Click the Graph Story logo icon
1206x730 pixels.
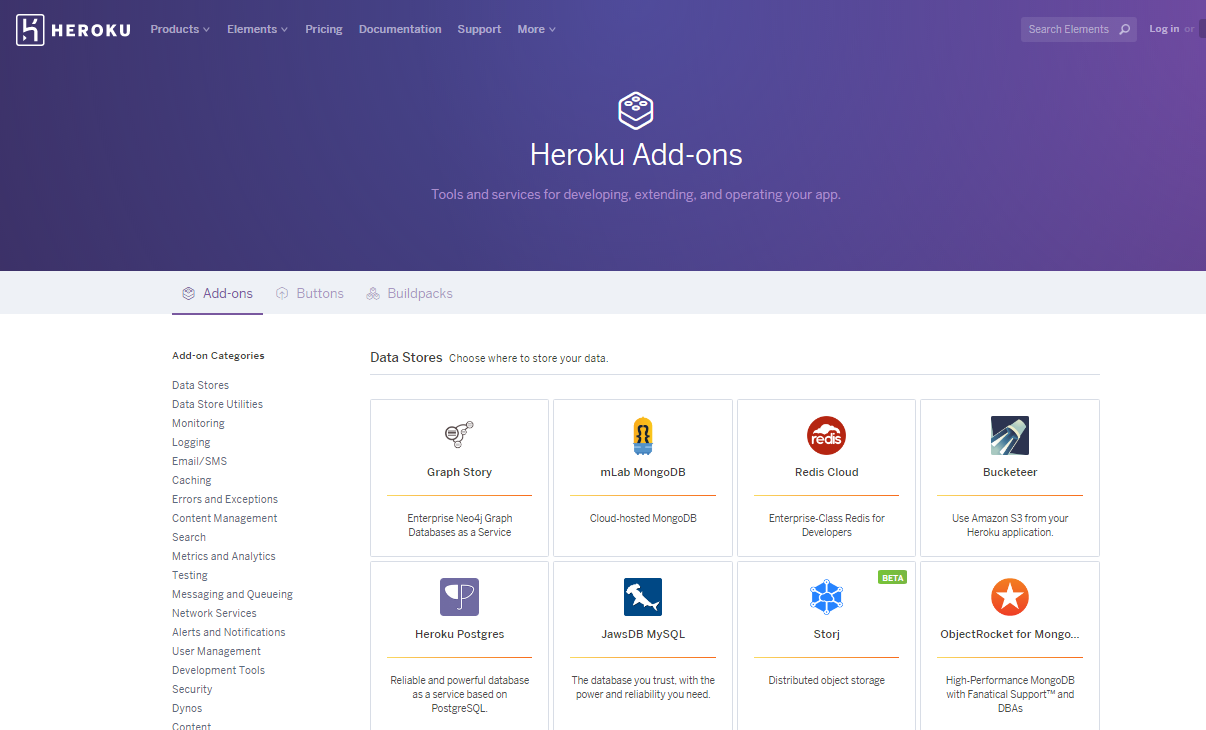(459, 433)
